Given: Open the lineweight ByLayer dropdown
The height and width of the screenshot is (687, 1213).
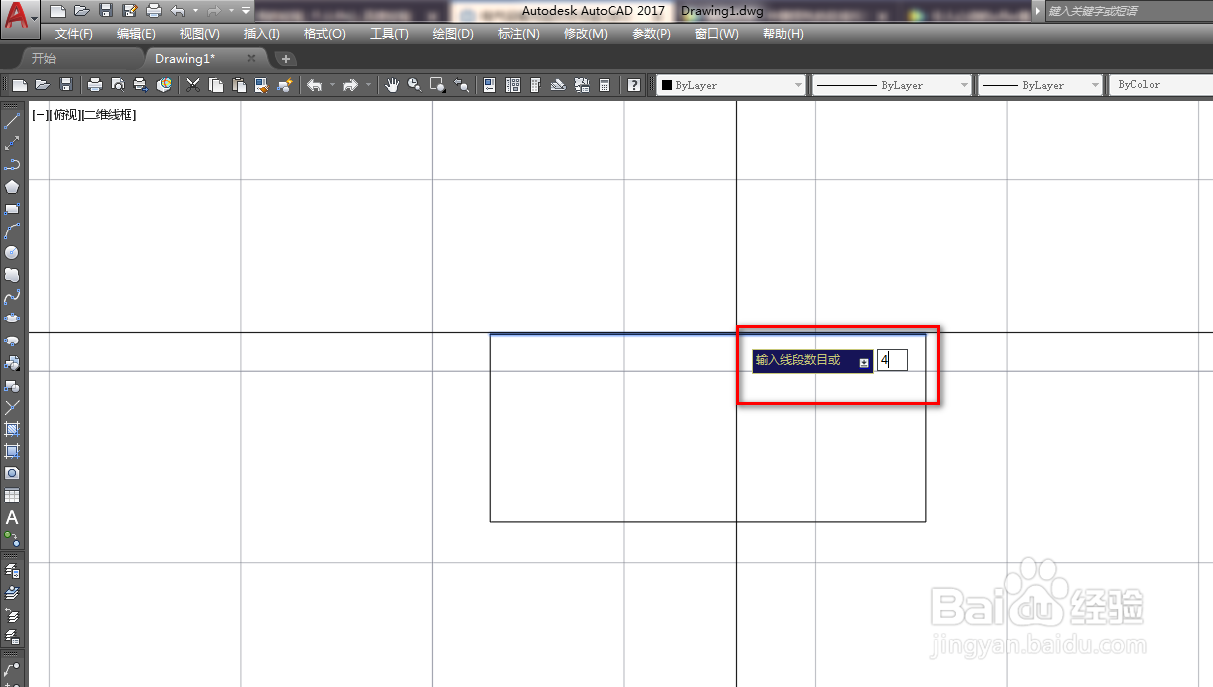Looking at the screenshot, I should pyautogui.click(x=1040, y=85).
